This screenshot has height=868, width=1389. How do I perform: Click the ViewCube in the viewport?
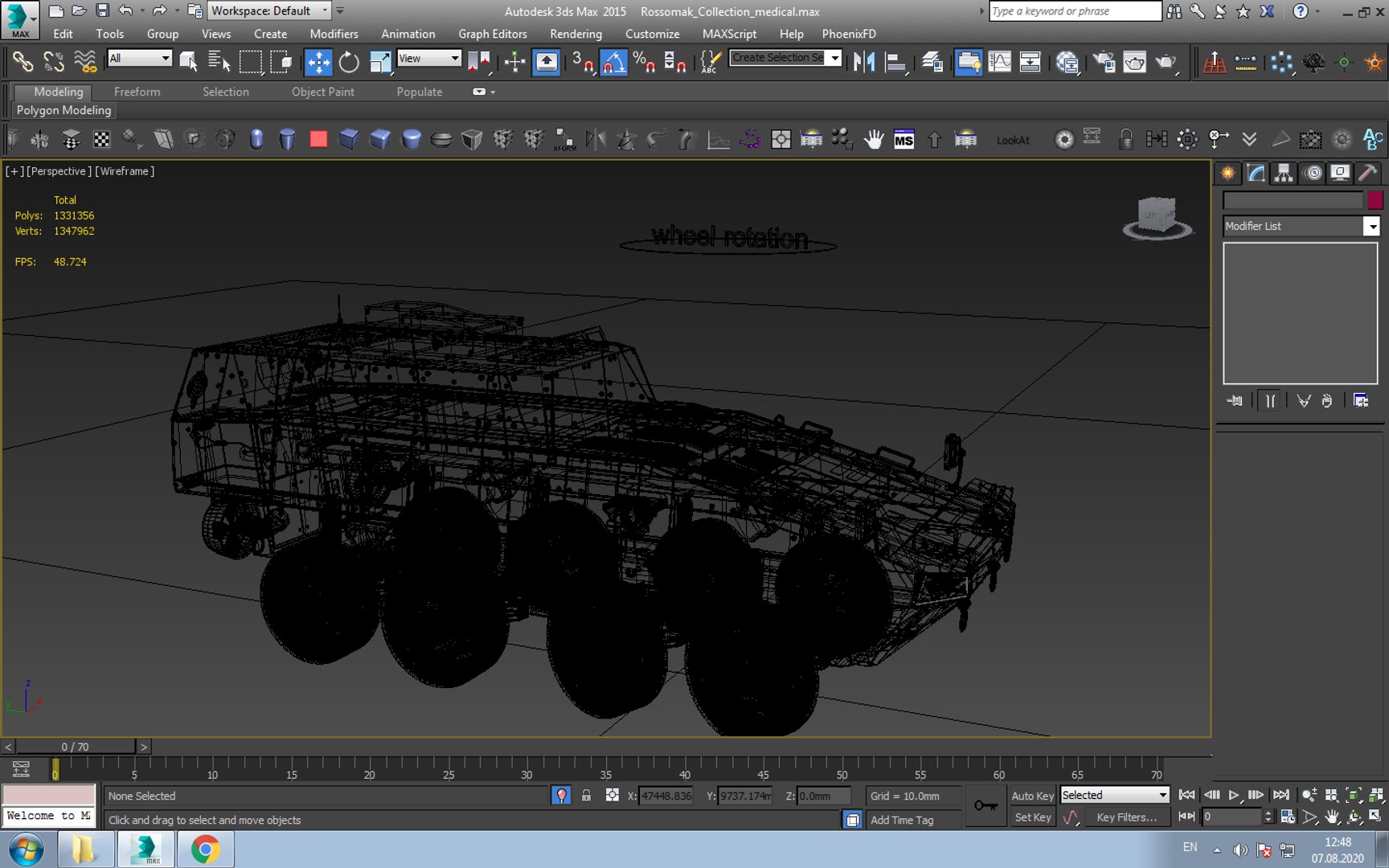[1157, 217]
